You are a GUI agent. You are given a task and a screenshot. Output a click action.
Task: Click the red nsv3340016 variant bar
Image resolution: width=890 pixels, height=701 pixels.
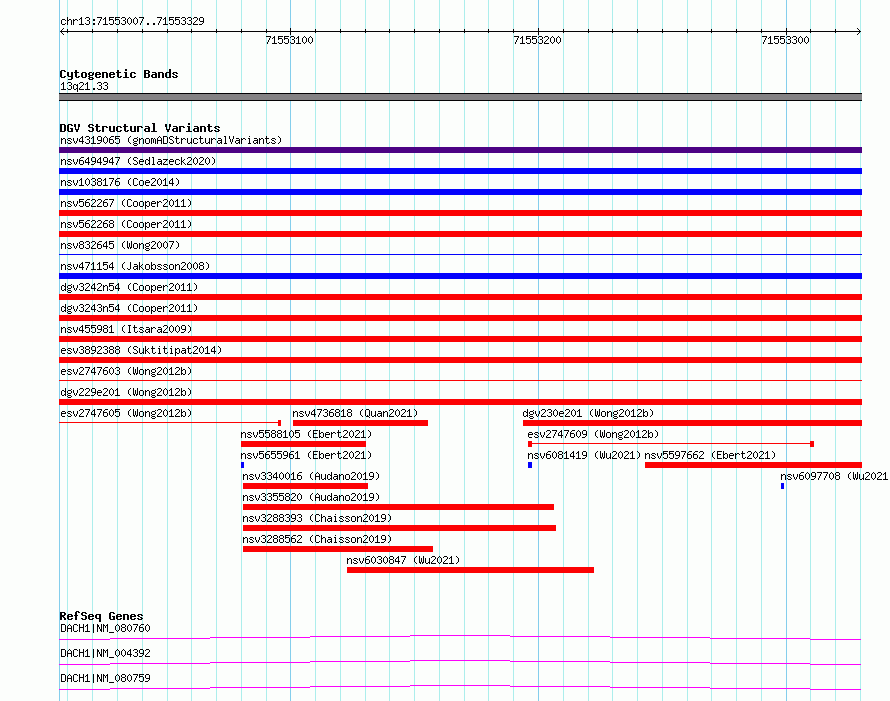305,486
